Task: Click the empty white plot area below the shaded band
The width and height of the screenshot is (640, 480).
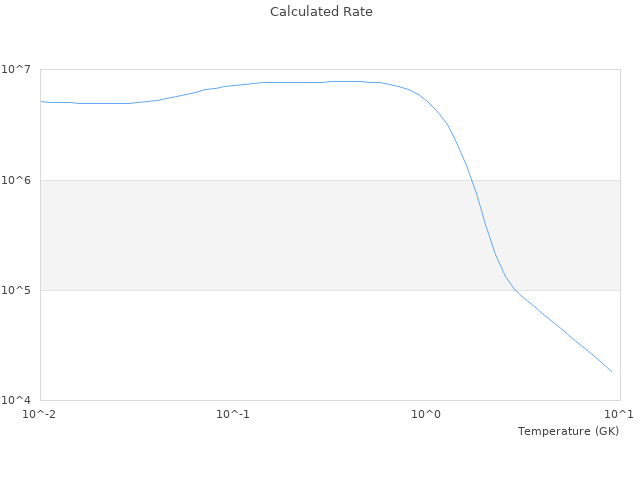Action: 250,345
